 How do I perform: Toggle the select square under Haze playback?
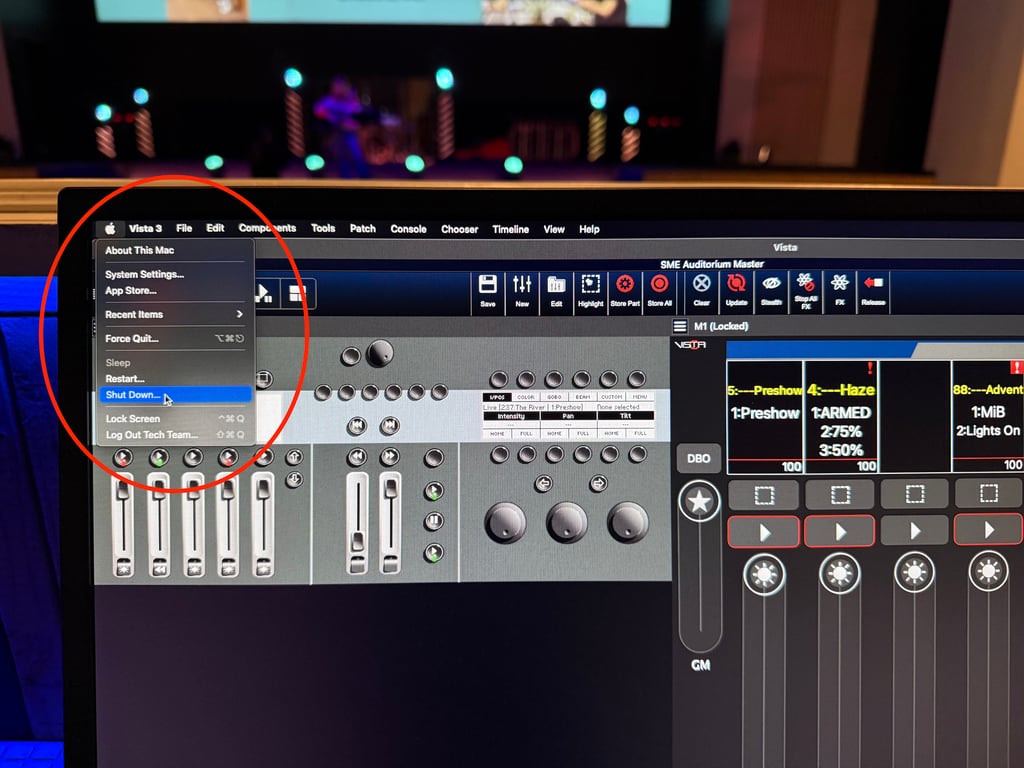[840, 495]
